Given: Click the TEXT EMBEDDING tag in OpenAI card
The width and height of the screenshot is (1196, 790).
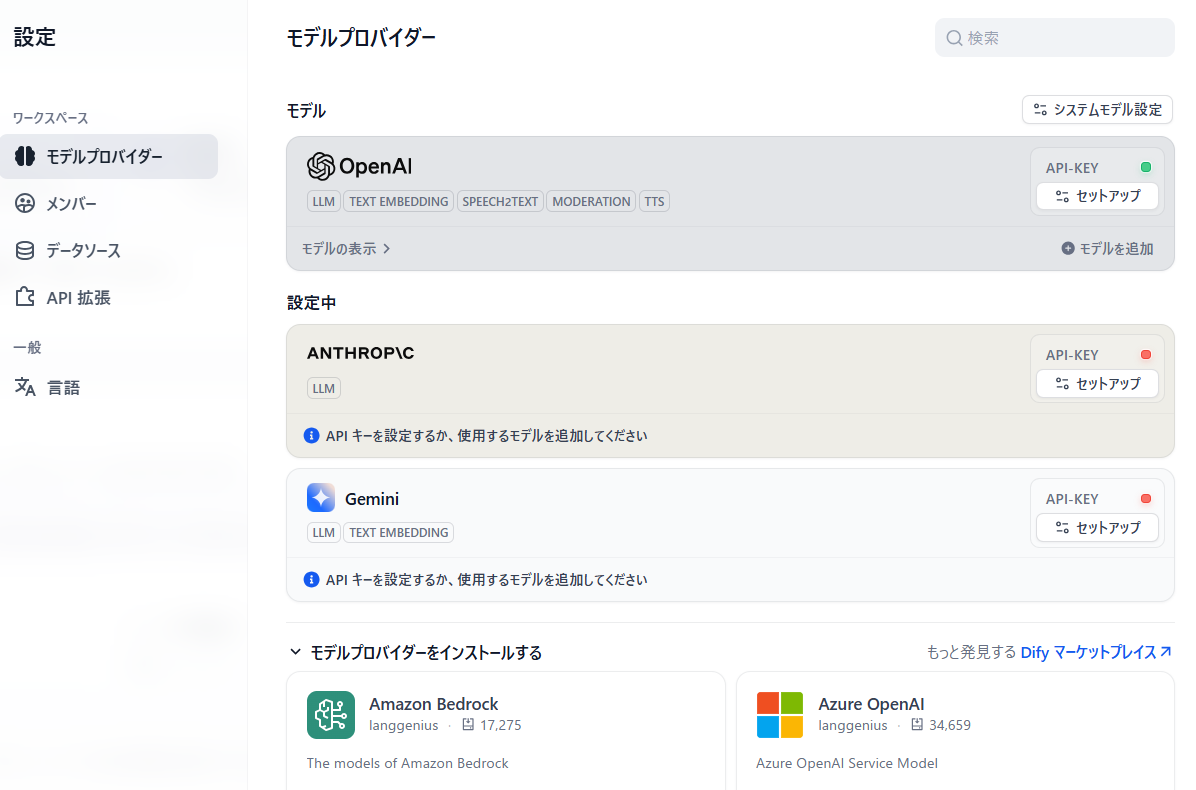Looking at the screenshot, I should coord(399,201).
